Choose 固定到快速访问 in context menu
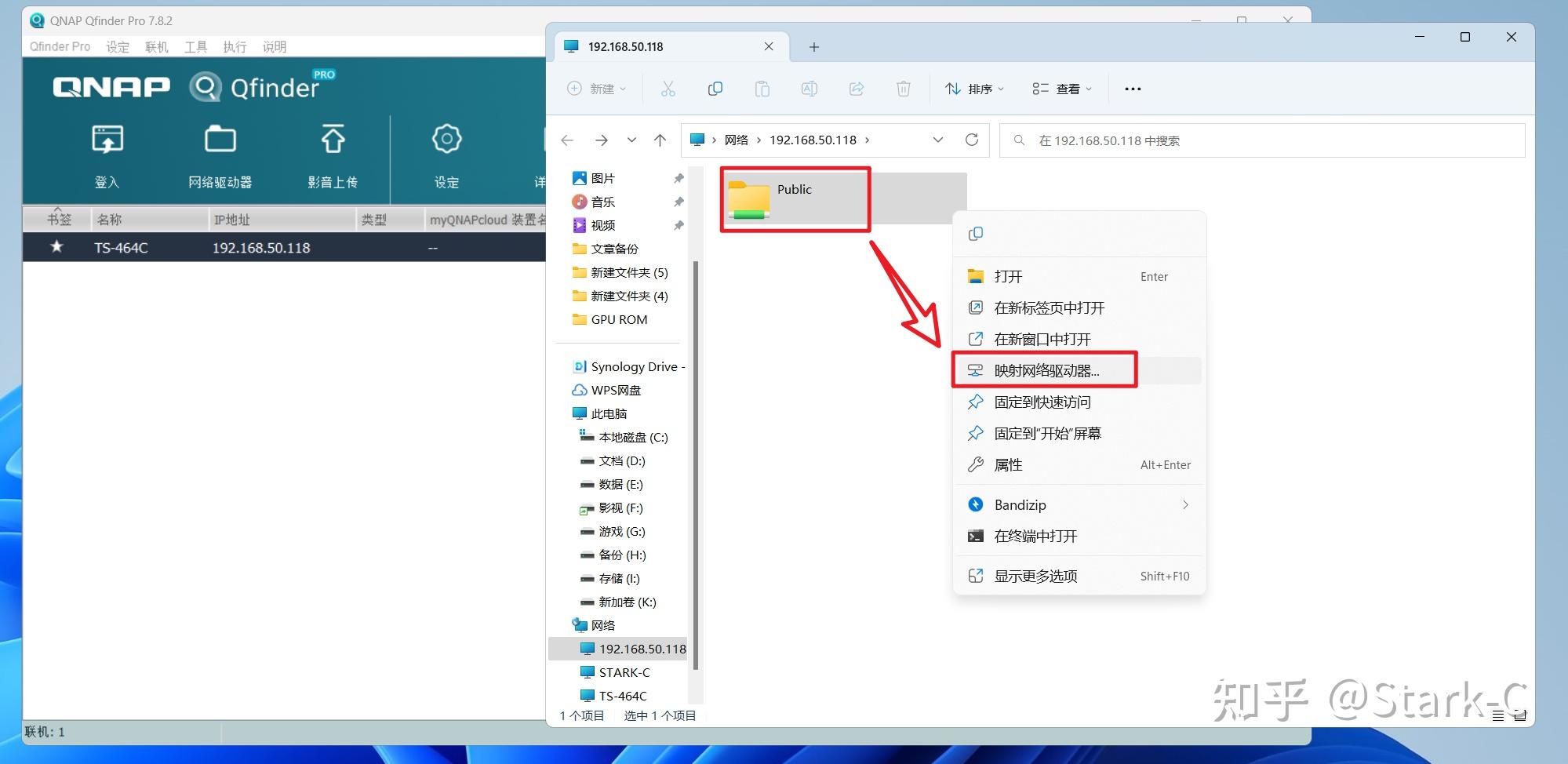This screenshot has height=764, width=1568. tap(1079, 402)
